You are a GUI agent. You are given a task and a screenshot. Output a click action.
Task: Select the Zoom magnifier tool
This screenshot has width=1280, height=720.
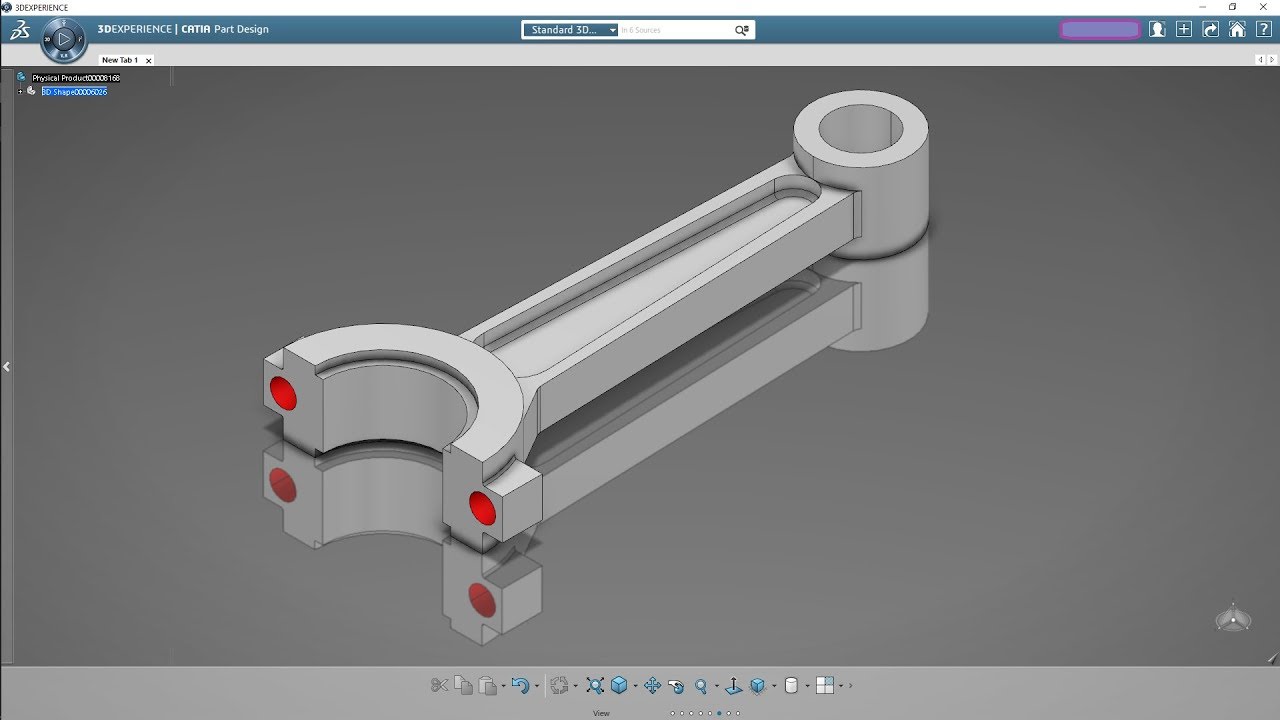(701, 686)
